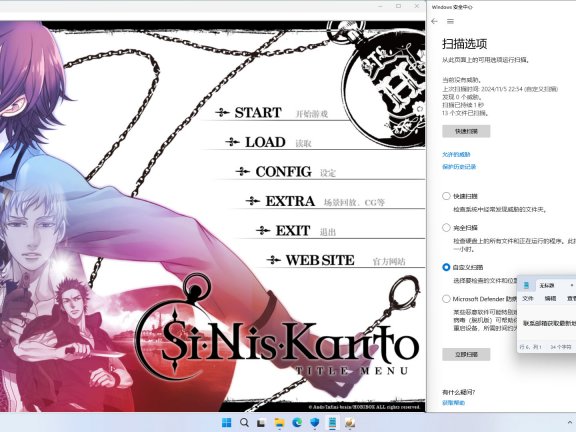576x432 pixels.
Task: Select the Notepad 无标题 tab
Action: point(547,285)
